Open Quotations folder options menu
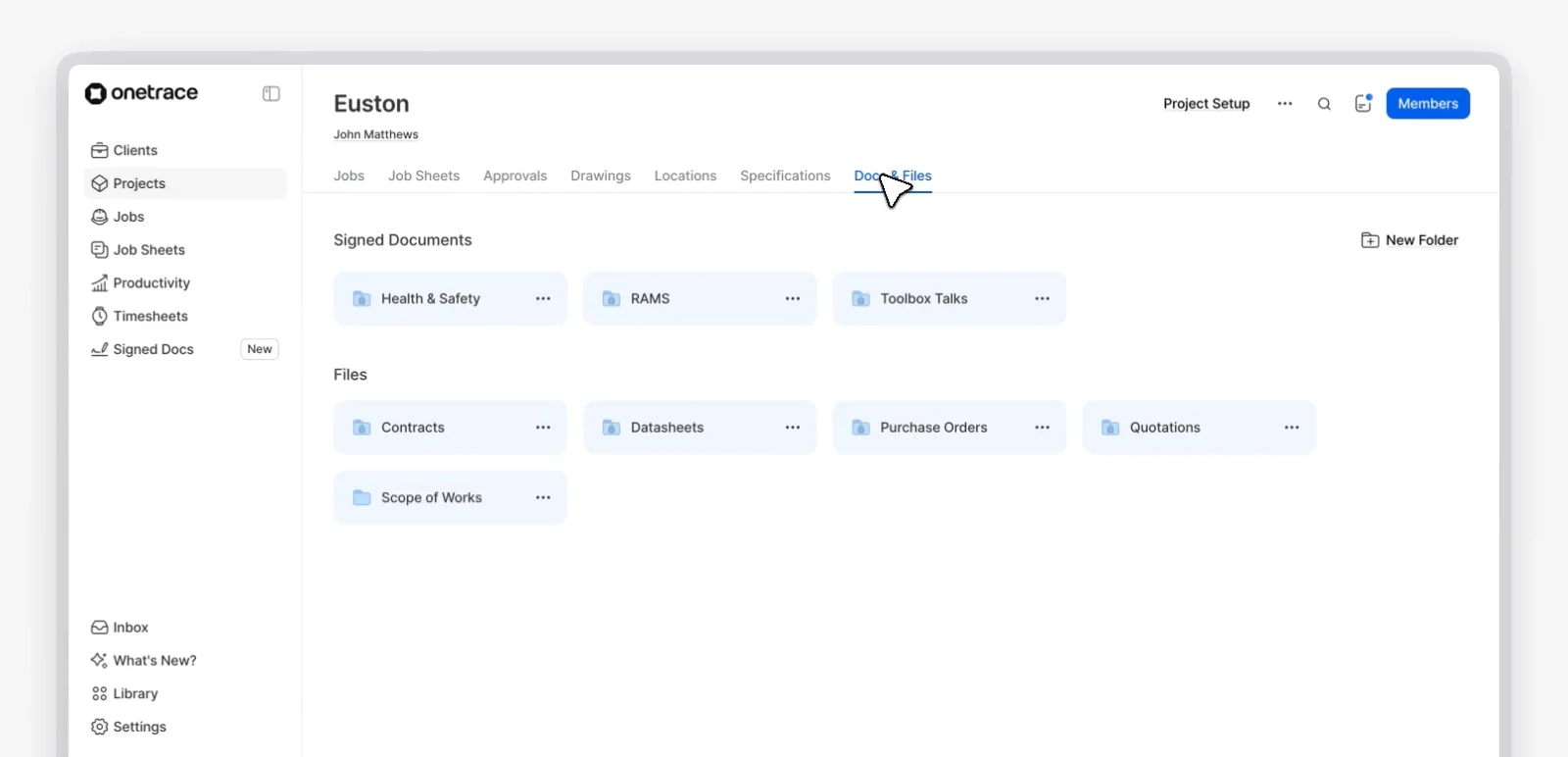The image size is (1568, 757). (1292, 428)
